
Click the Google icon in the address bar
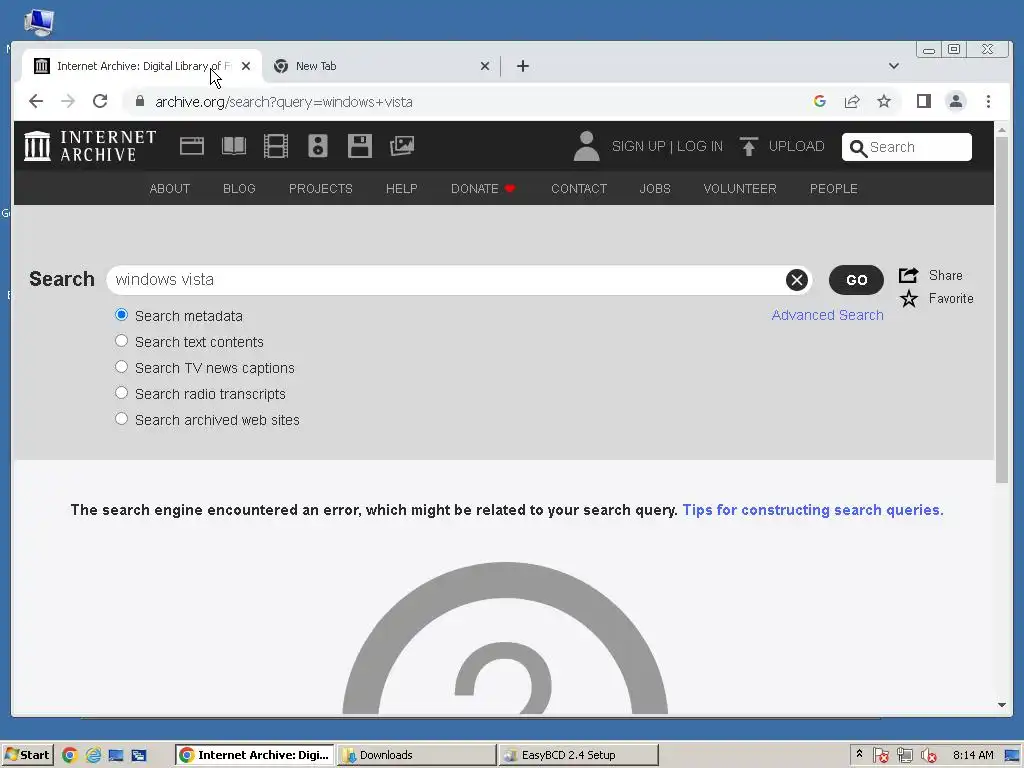[x=820, y=101]
